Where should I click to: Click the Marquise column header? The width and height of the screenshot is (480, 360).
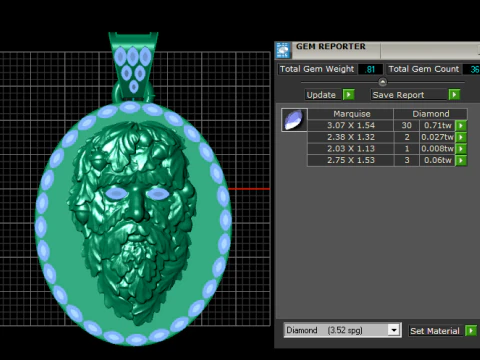(x=350, y=114)
